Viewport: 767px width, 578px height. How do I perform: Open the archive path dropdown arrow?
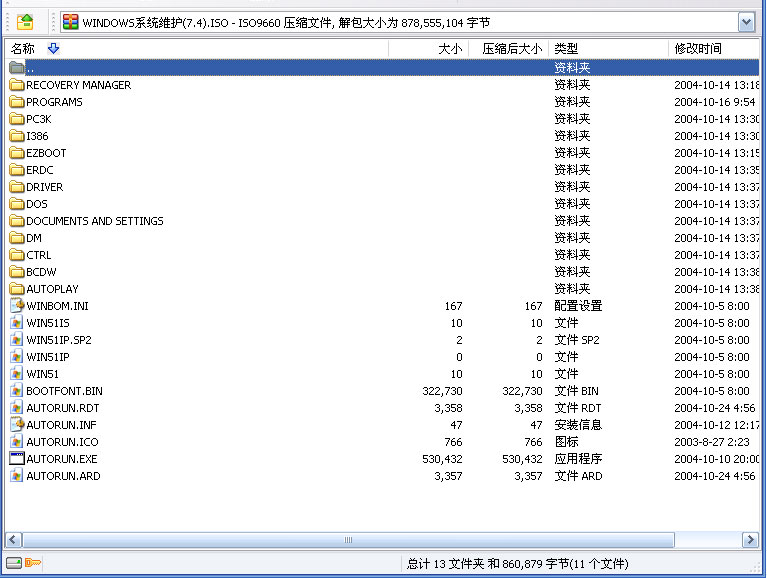(746, 22)
